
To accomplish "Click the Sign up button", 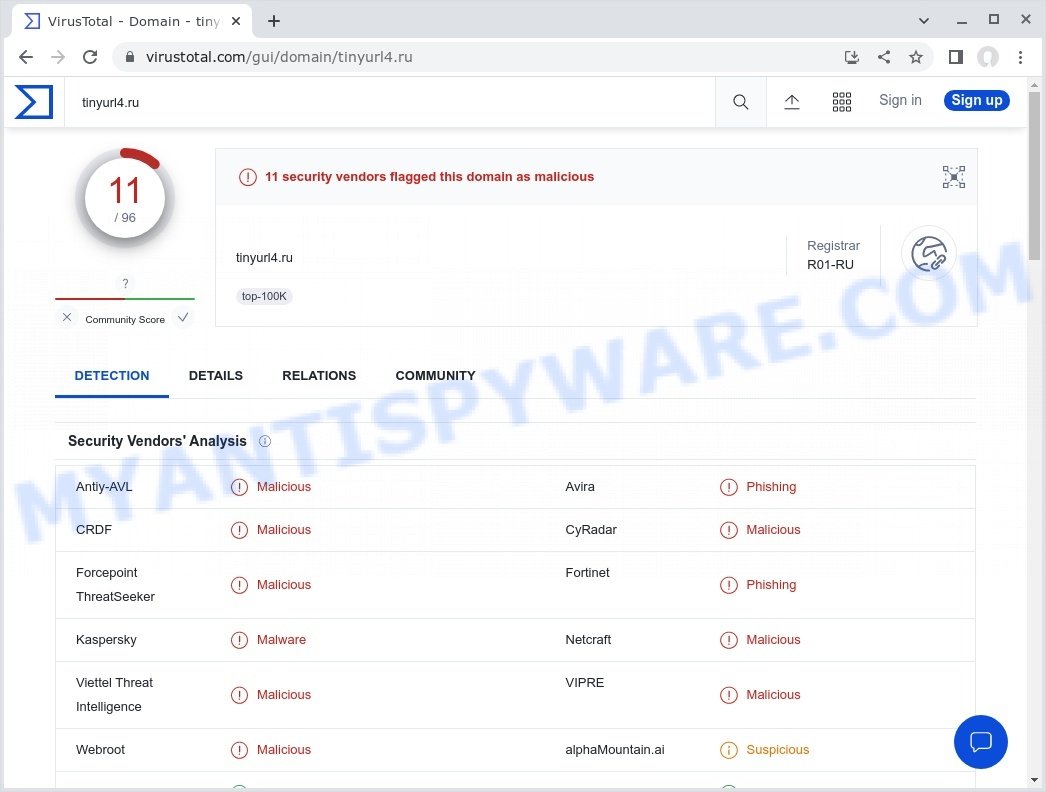I will tap(977, 100).
